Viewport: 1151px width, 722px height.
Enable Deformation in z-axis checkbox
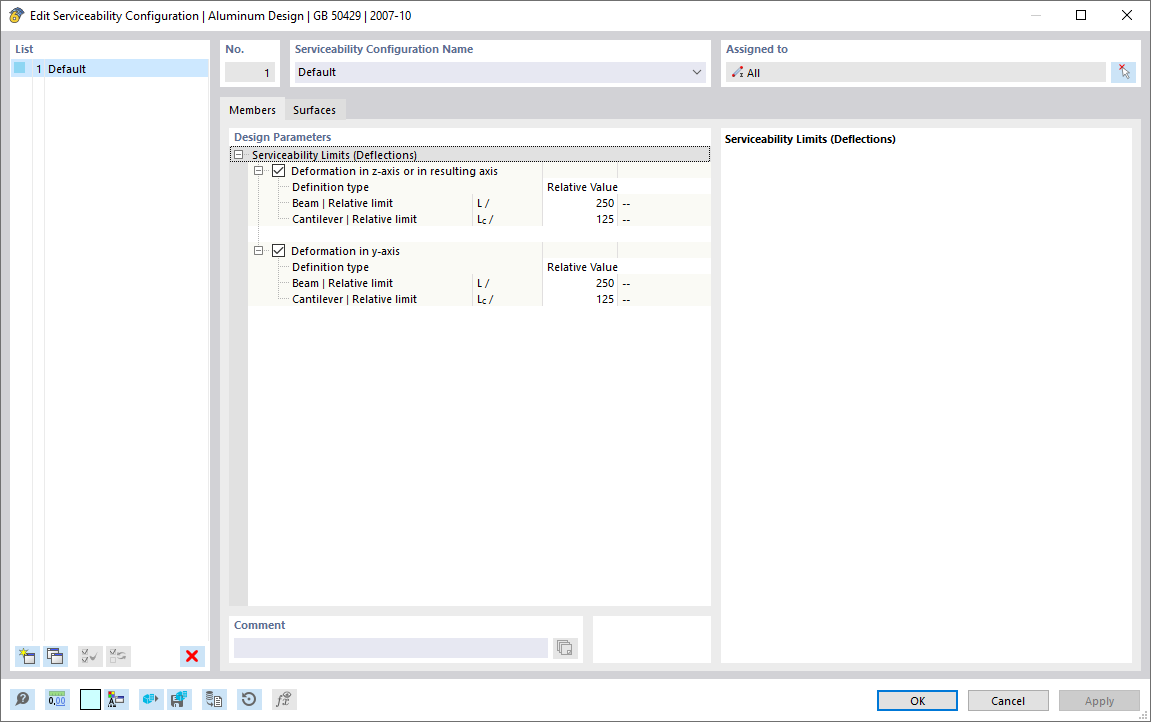278,170
